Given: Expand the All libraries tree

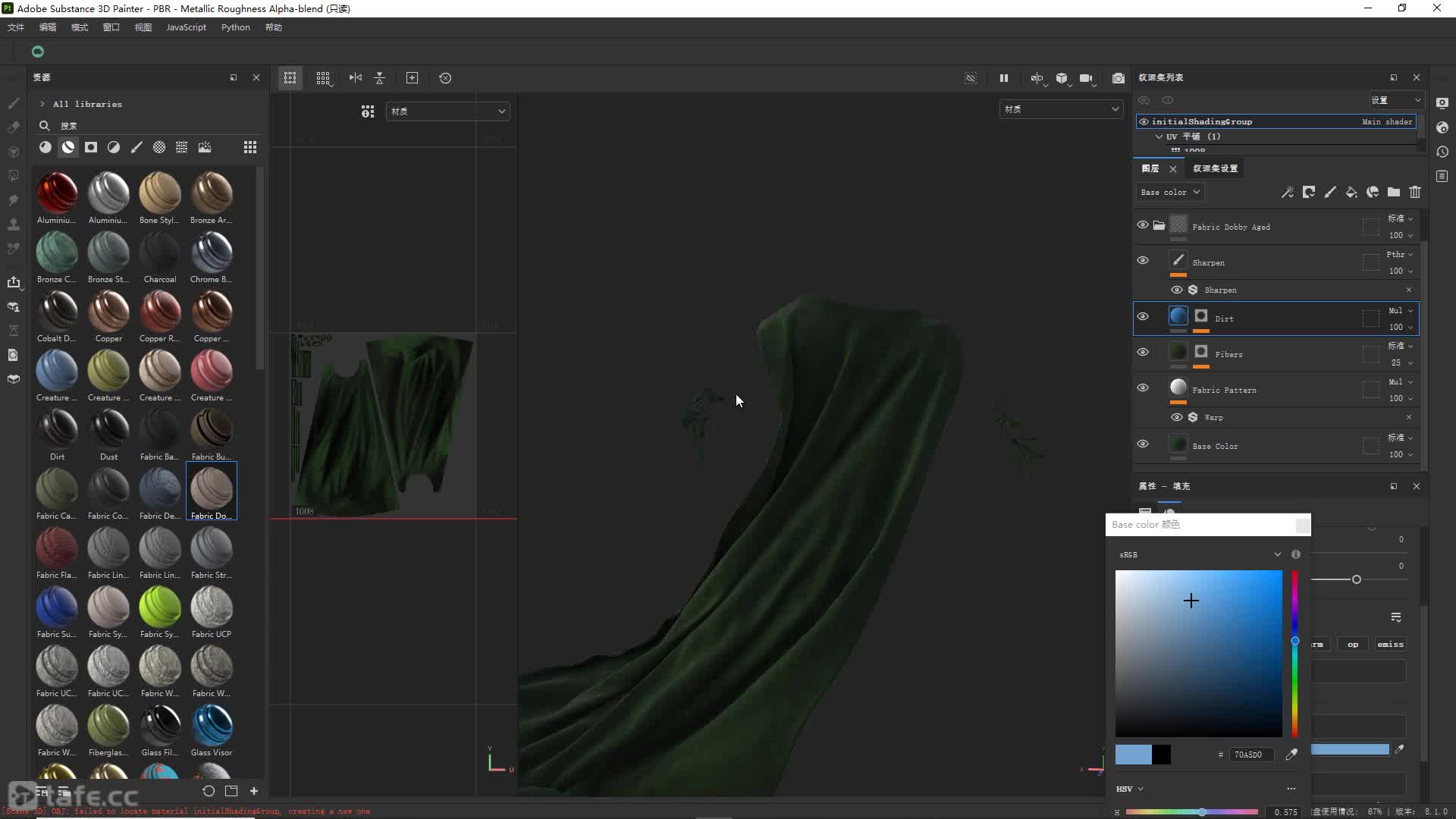Looking at the screenshot, I should (42, 104).
